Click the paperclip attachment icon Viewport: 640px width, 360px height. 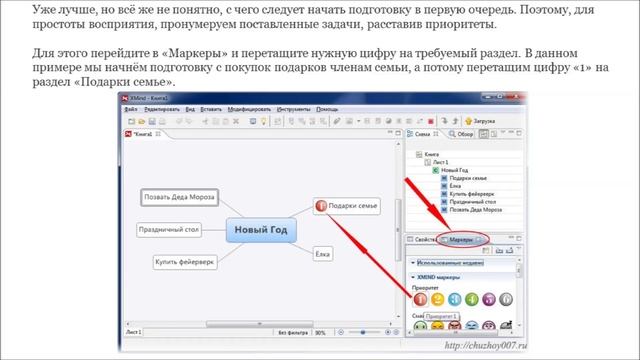[x=336, y=121]
